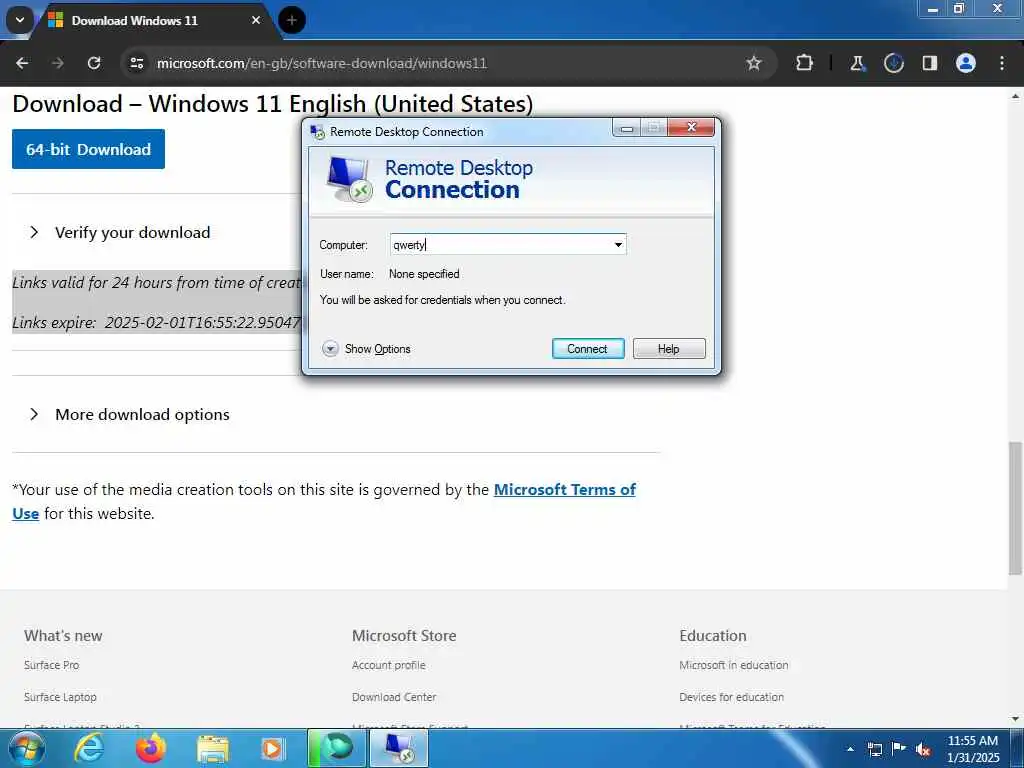1024x768 pixels.
Task: Click the Connect button
Action: (588, 349)
